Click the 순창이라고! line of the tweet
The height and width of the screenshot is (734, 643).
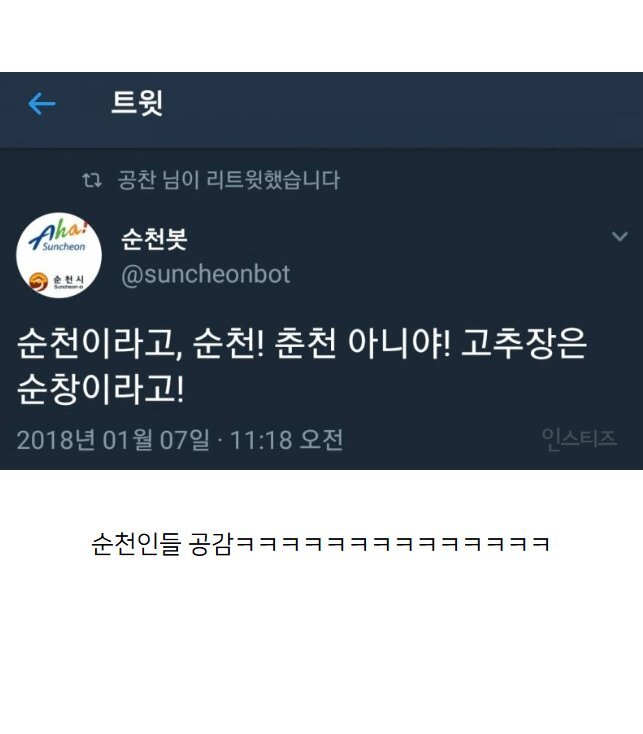(x=101, y=389)
